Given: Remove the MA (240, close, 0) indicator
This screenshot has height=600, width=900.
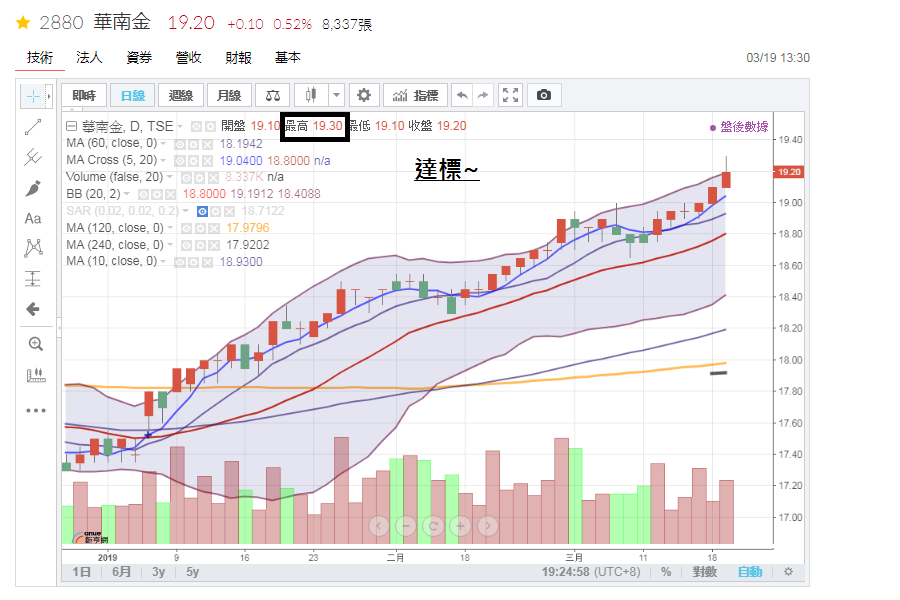Looking at the screenshot, I should click(x=214, y=245).
